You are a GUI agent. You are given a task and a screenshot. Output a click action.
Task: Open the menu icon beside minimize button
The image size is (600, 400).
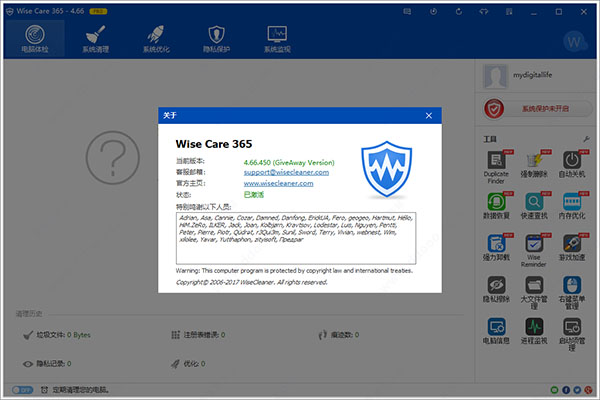[x=509, y=11]
